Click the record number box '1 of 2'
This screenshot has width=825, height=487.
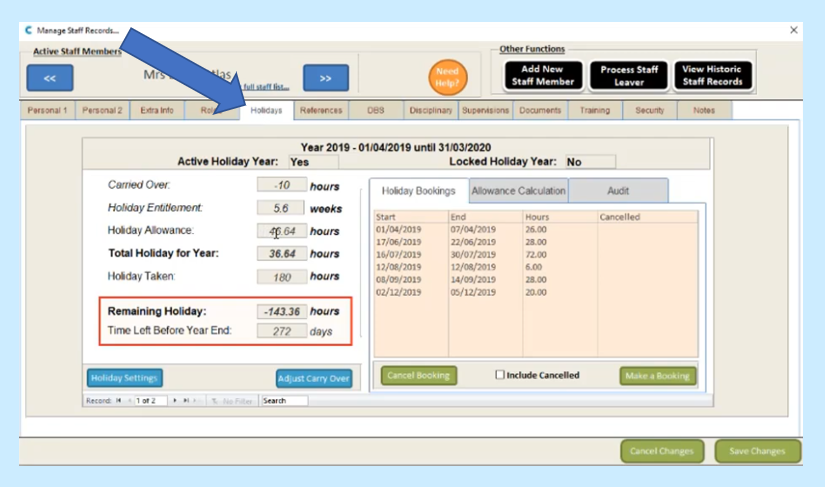[x=150, y=401]
